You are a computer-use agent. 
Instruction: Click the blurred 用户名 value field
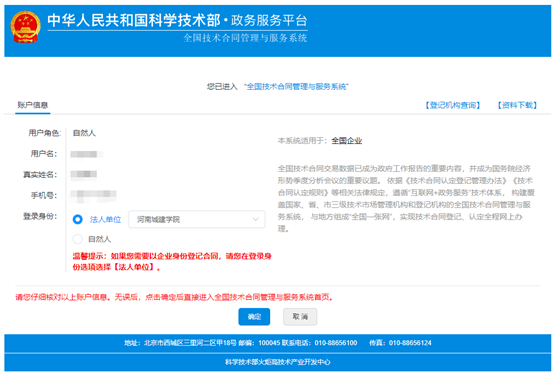tap(87, 154)
